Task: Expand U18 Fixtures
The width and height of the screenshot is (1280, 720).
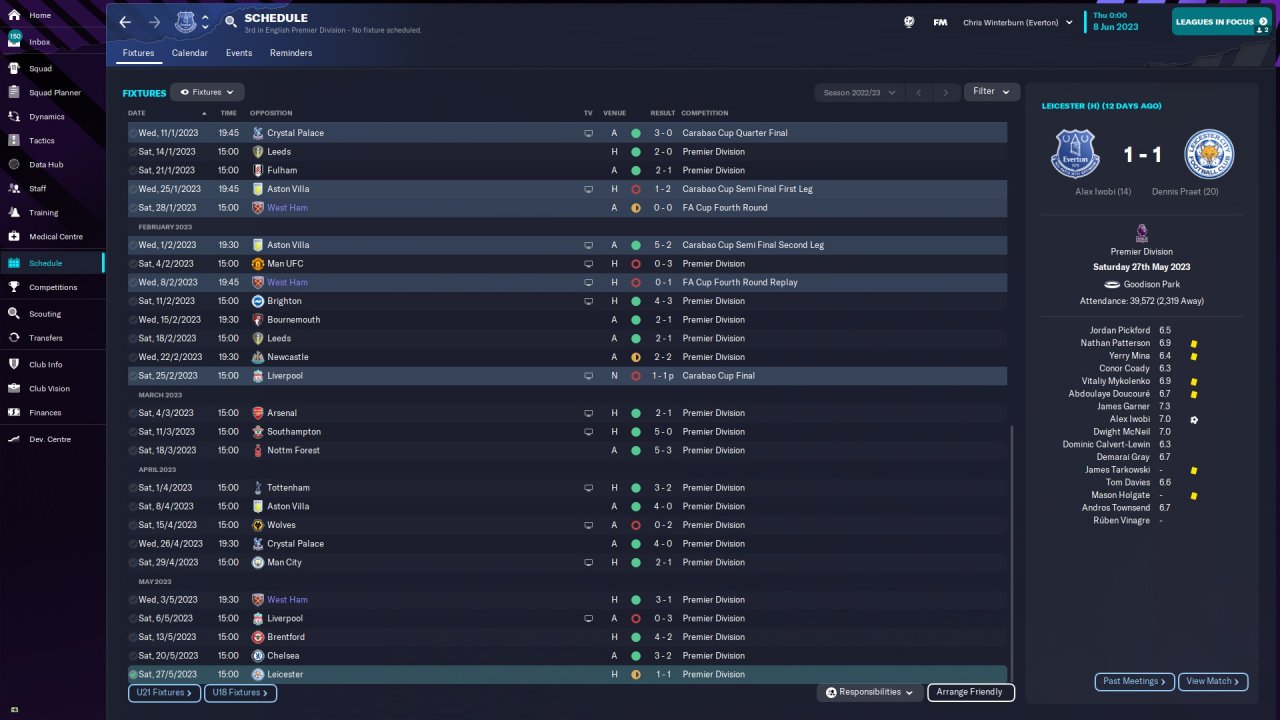Action: (x=240, y=692)
